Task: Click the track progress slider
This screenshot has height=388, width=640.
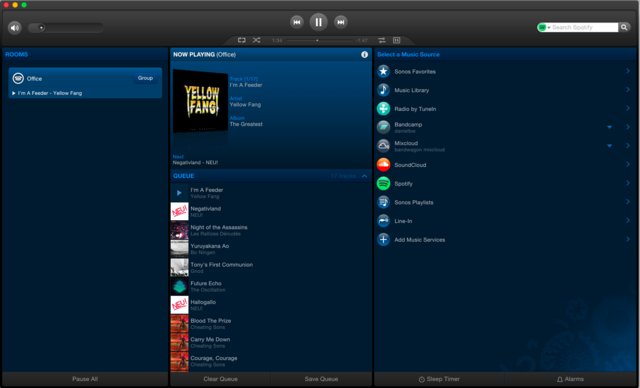Action: pyautogui.click(x=320, y=40)
